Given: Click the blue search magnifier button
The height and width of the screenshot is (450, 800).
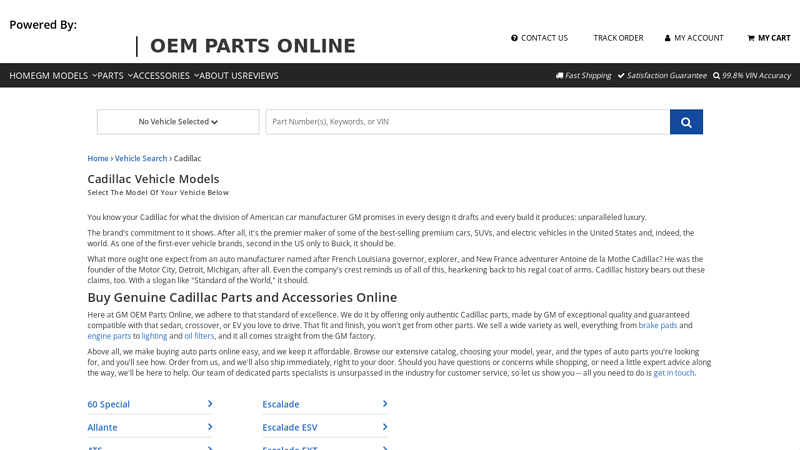Looking at the screenshot, I should click(686, 122).
